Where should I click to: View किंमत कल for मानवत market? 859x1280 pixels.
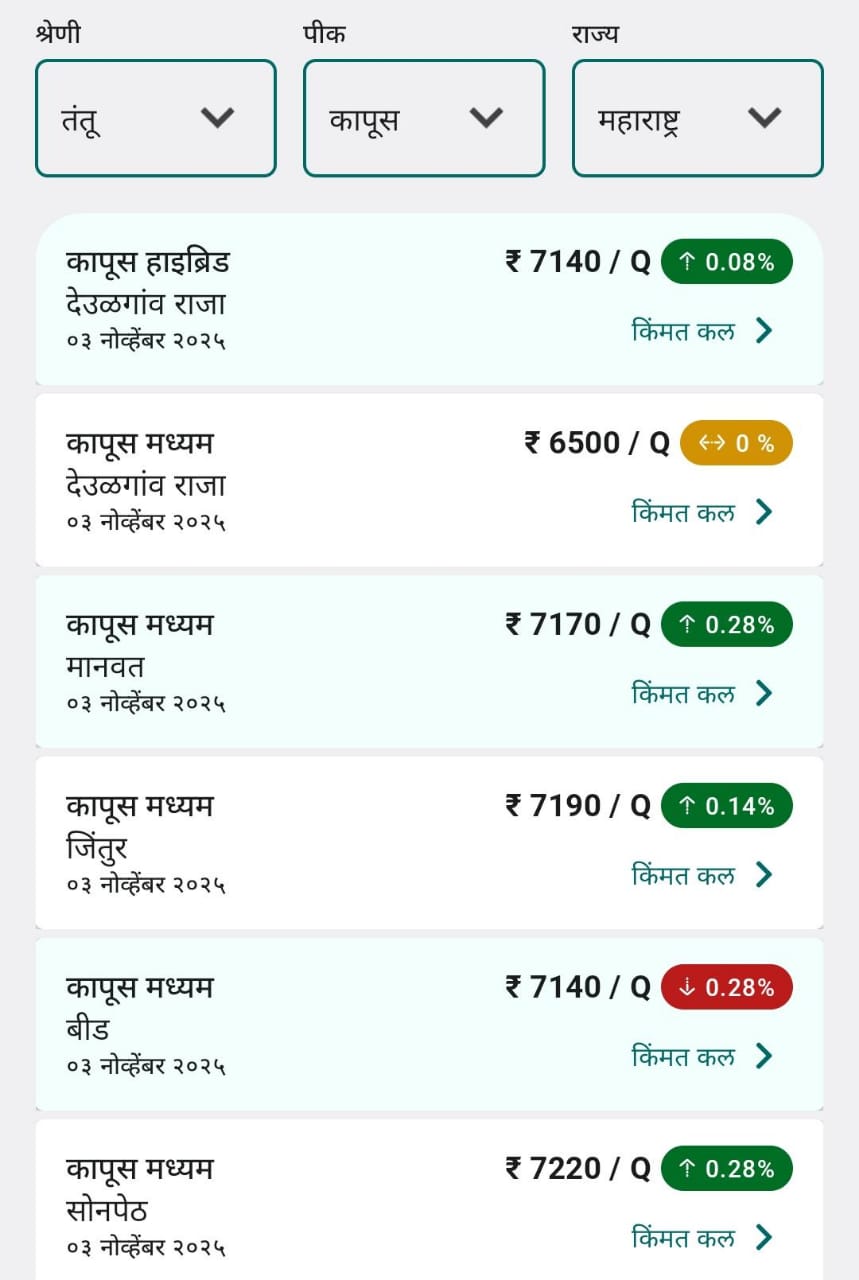(x=683, y=693)
